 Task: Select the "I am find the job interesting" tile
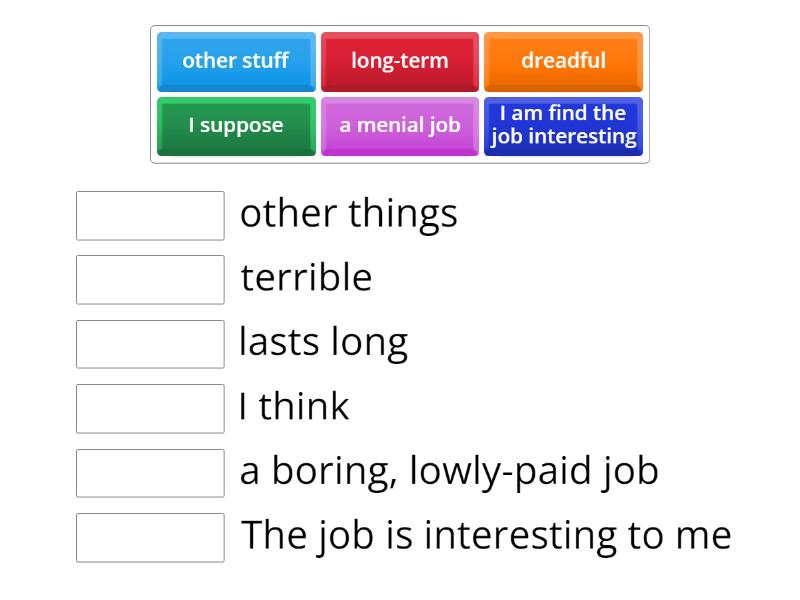click(x=563, y=125)
